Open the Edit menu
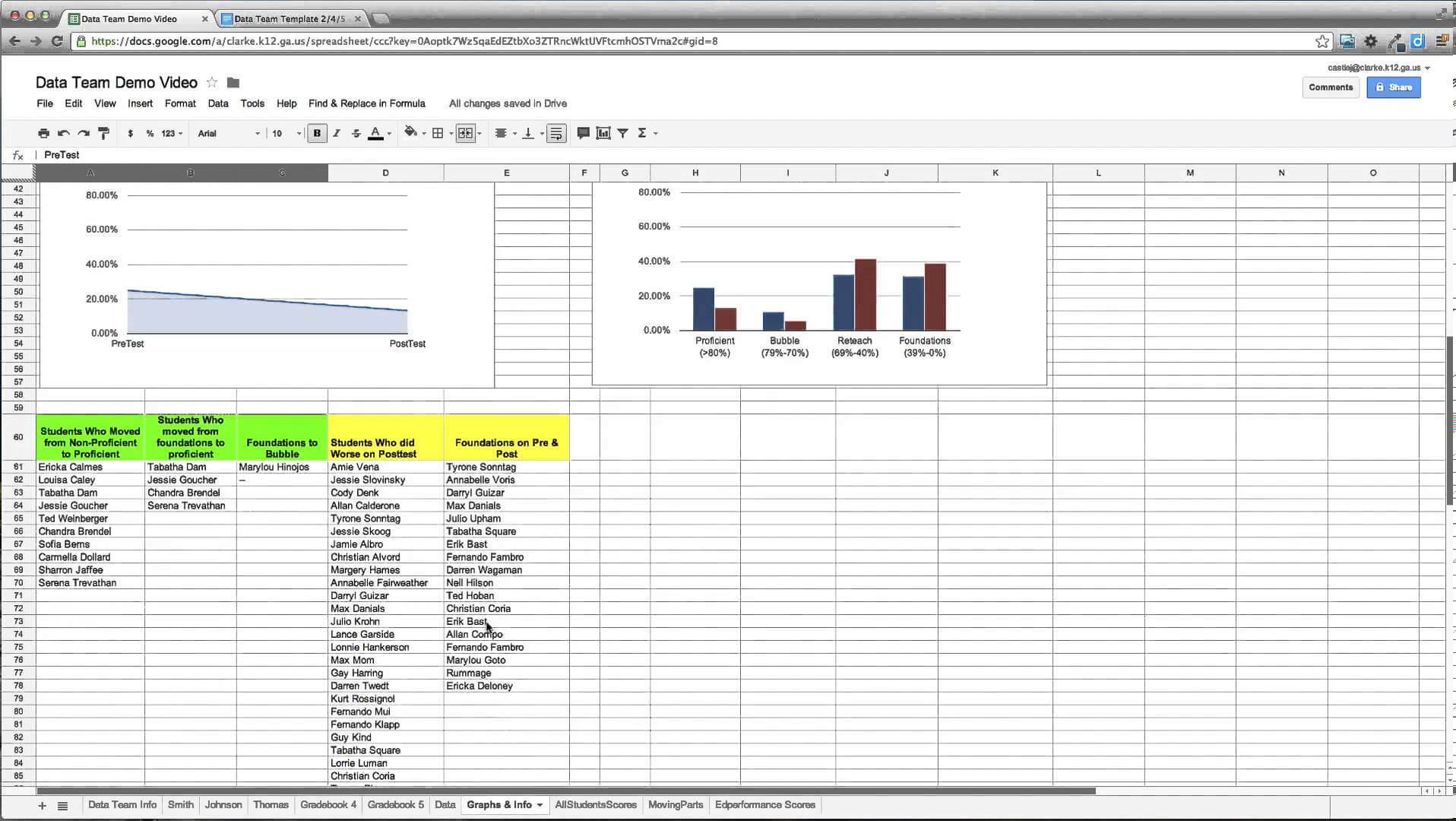This screenshot has height=821, width=1456. (x=73, y=103)
